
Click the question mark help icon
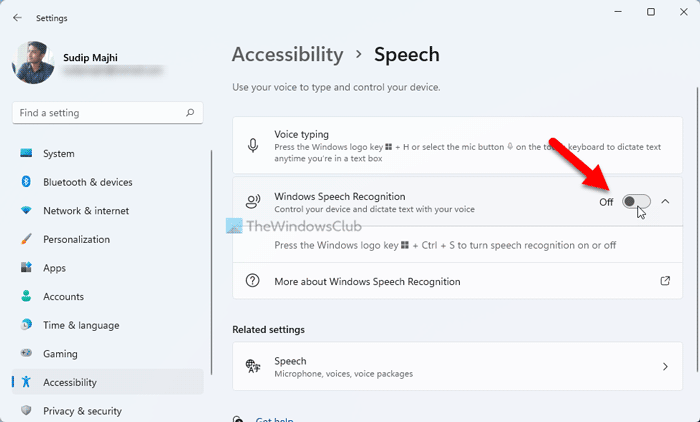coord(253,281)
